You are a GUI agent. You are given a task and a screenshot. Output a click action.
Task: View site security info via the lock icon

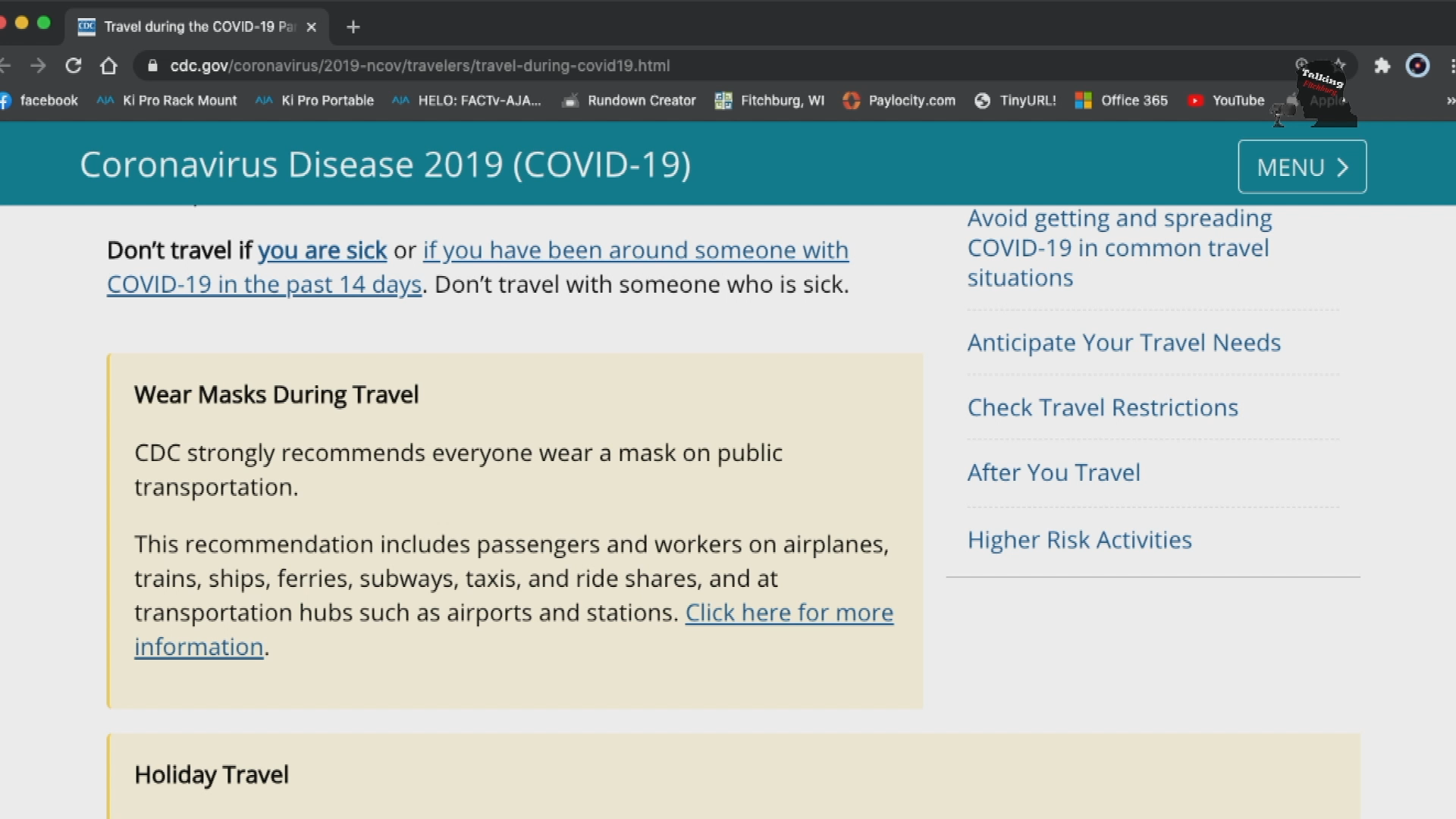(x=152, y=66)
